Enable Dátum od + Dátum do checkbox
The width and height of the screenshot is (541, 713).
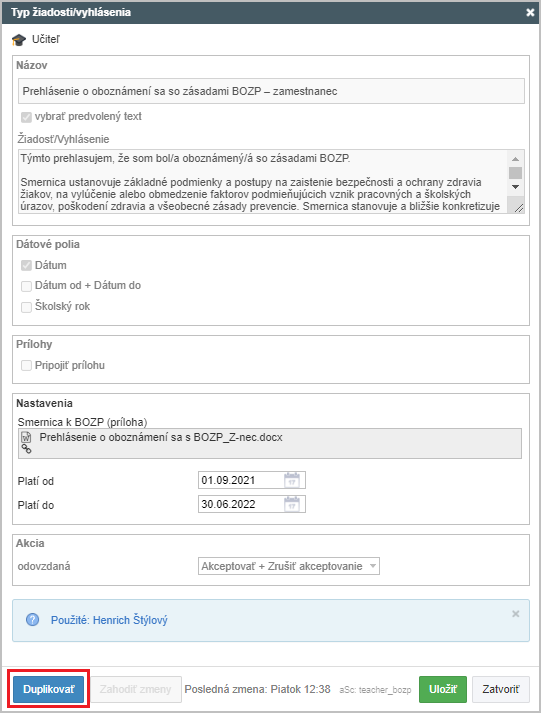(26, 286)
